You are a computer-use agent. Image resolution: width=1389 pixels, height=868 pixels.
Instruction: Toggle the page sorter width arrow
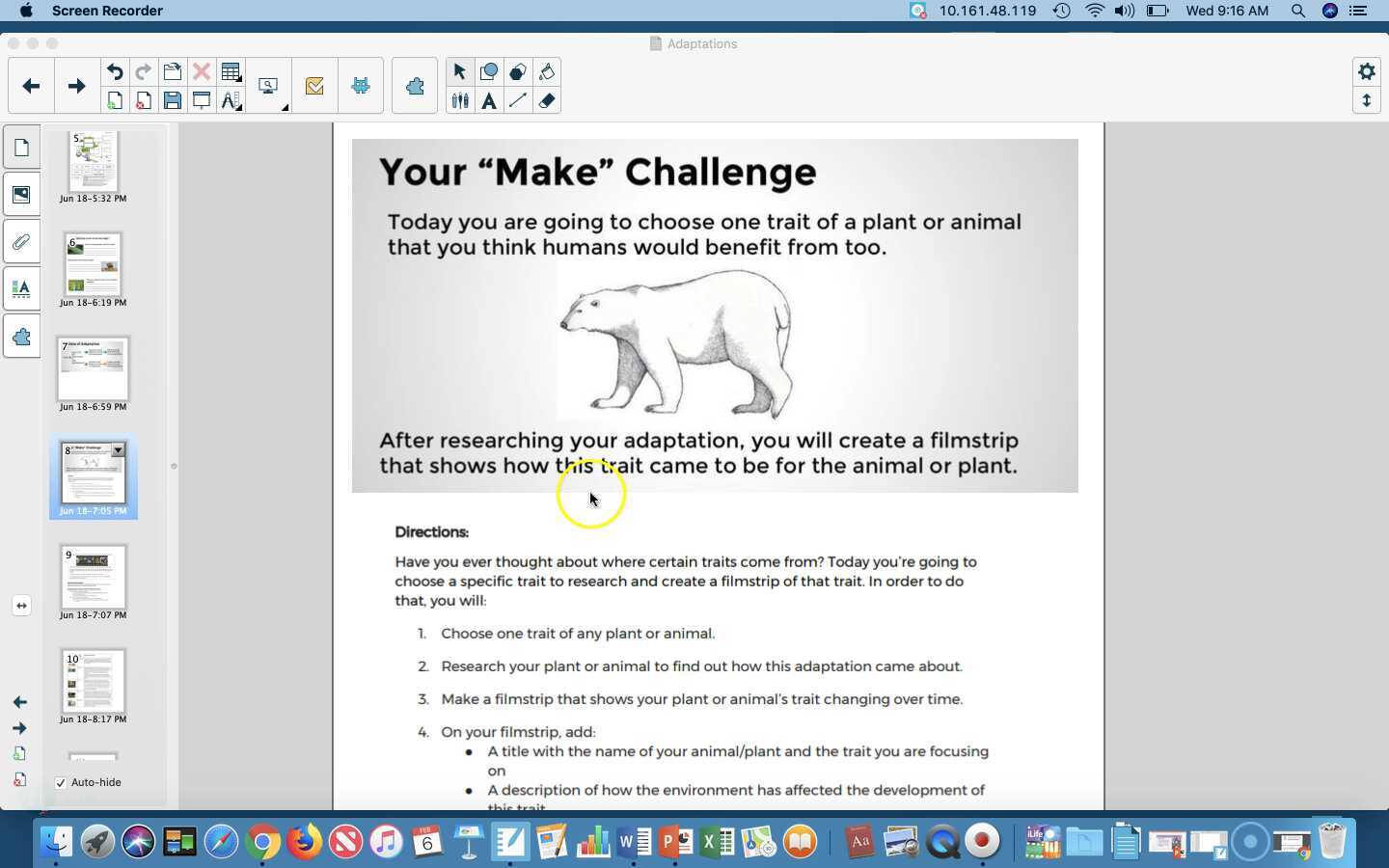point(20,606)
